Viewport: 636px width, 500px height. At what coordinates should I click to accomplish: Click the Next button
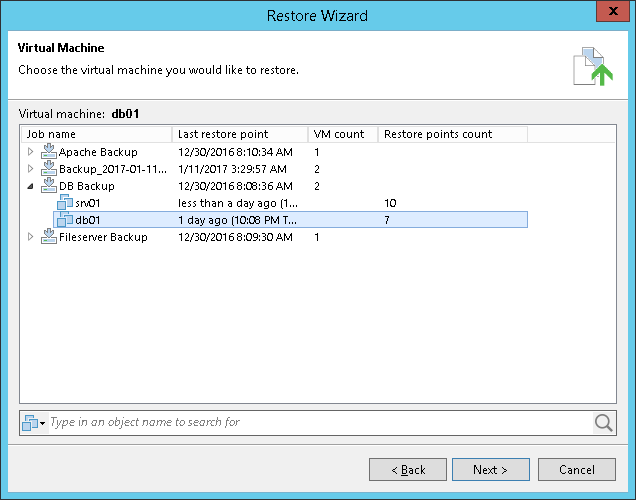pyautogui.click(x=491, y=469)
